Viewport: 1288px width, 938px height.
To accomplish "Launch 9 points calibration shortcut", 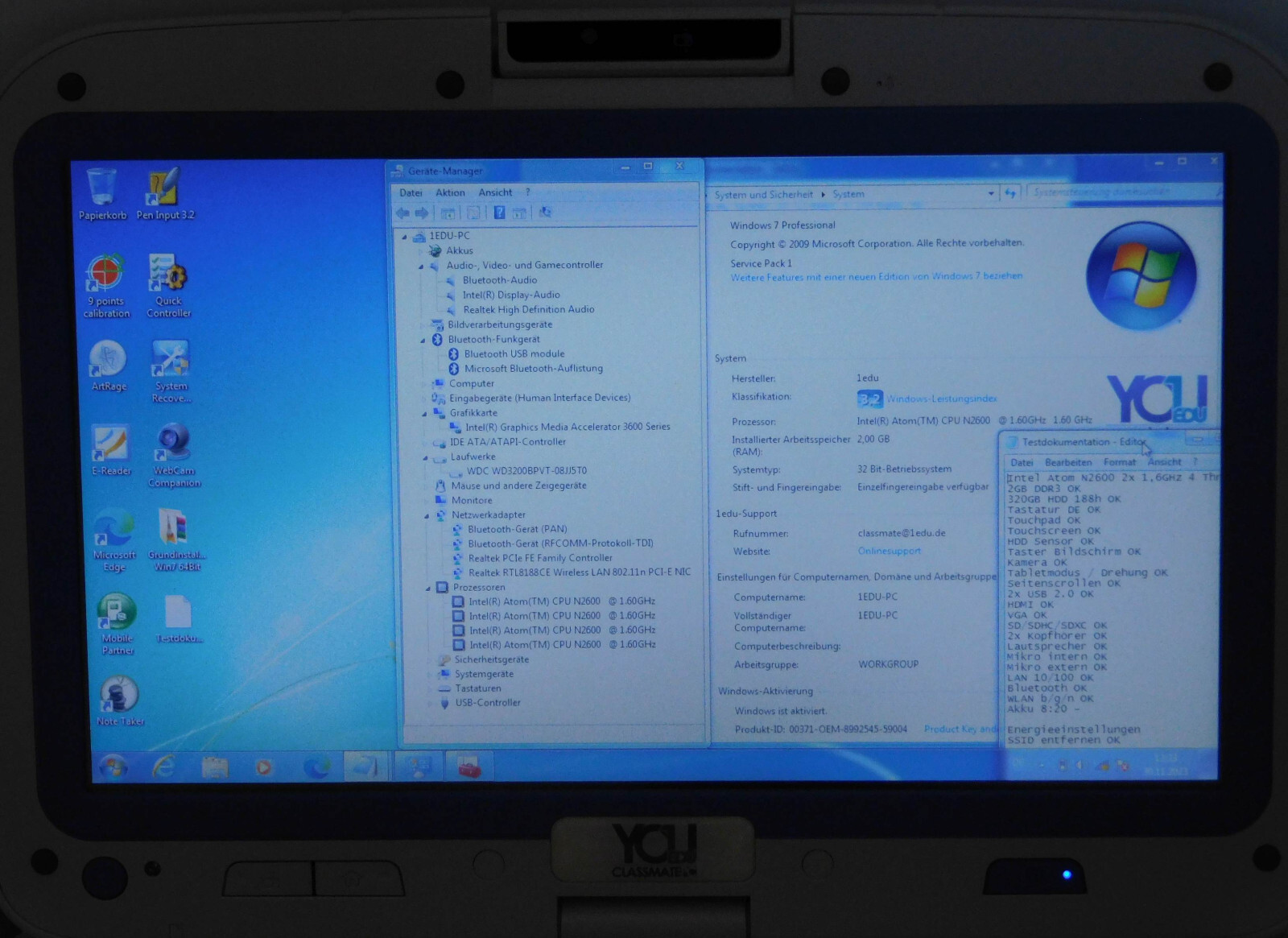I will (x=106, y=286).
